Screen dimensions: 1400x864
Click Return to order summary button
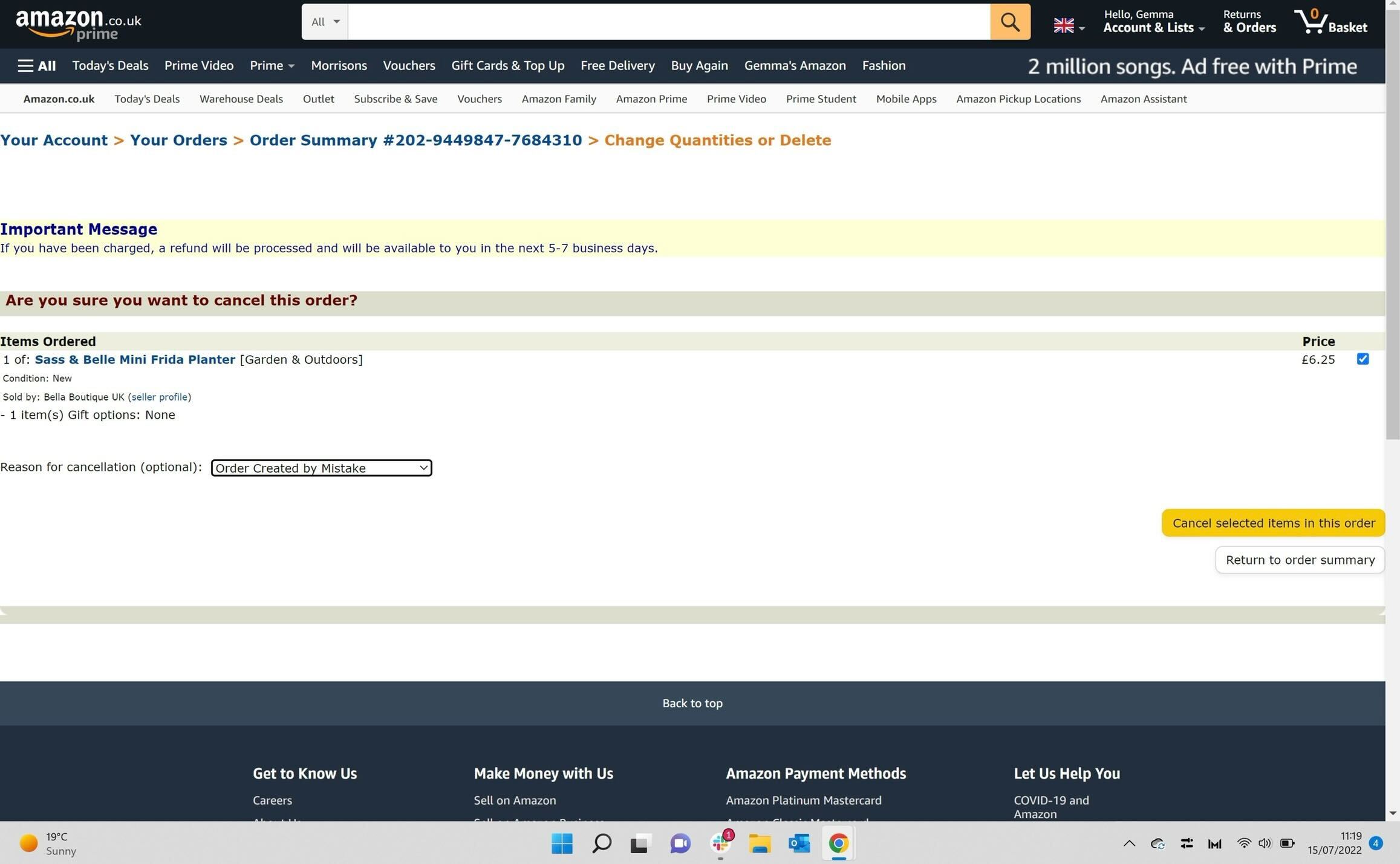1300,560
